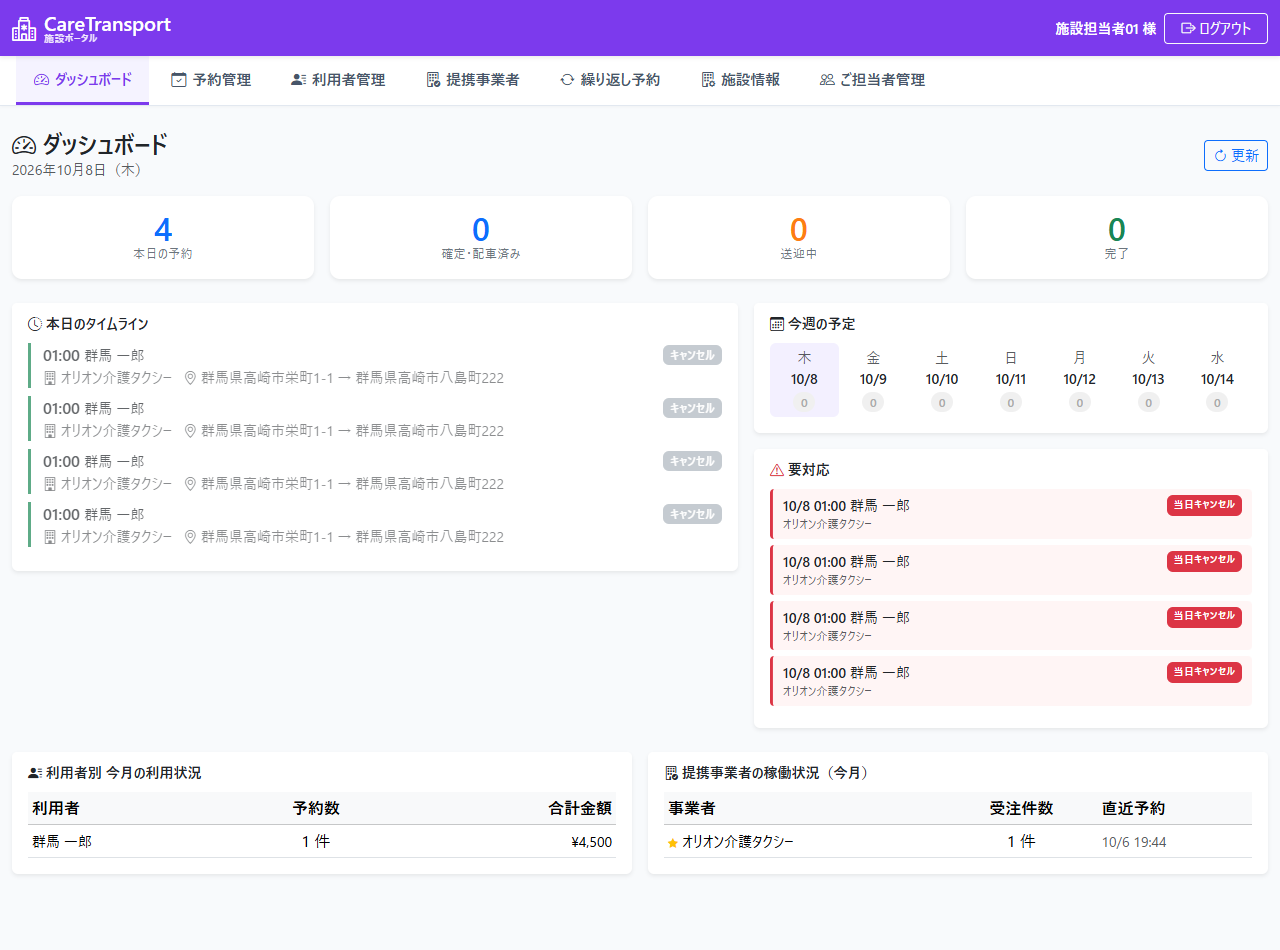Image resolution: width=1280 pixels, height=950 pixels.
Task: Click the date 2026年10月8日（木）under the title
Action: pos(80,170)
